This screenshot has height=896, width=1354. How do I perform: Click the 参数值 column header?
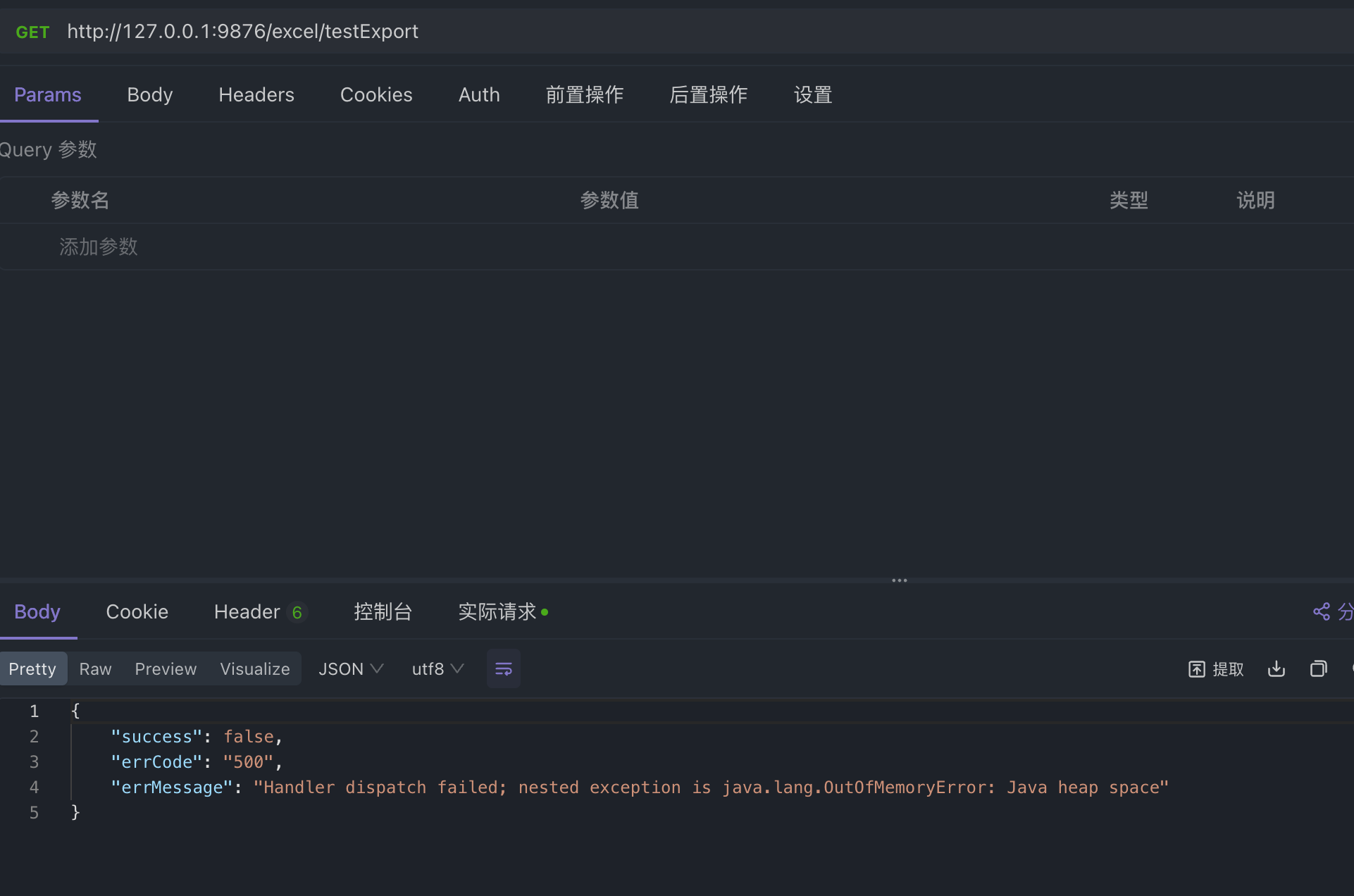[x=609, y=200]
